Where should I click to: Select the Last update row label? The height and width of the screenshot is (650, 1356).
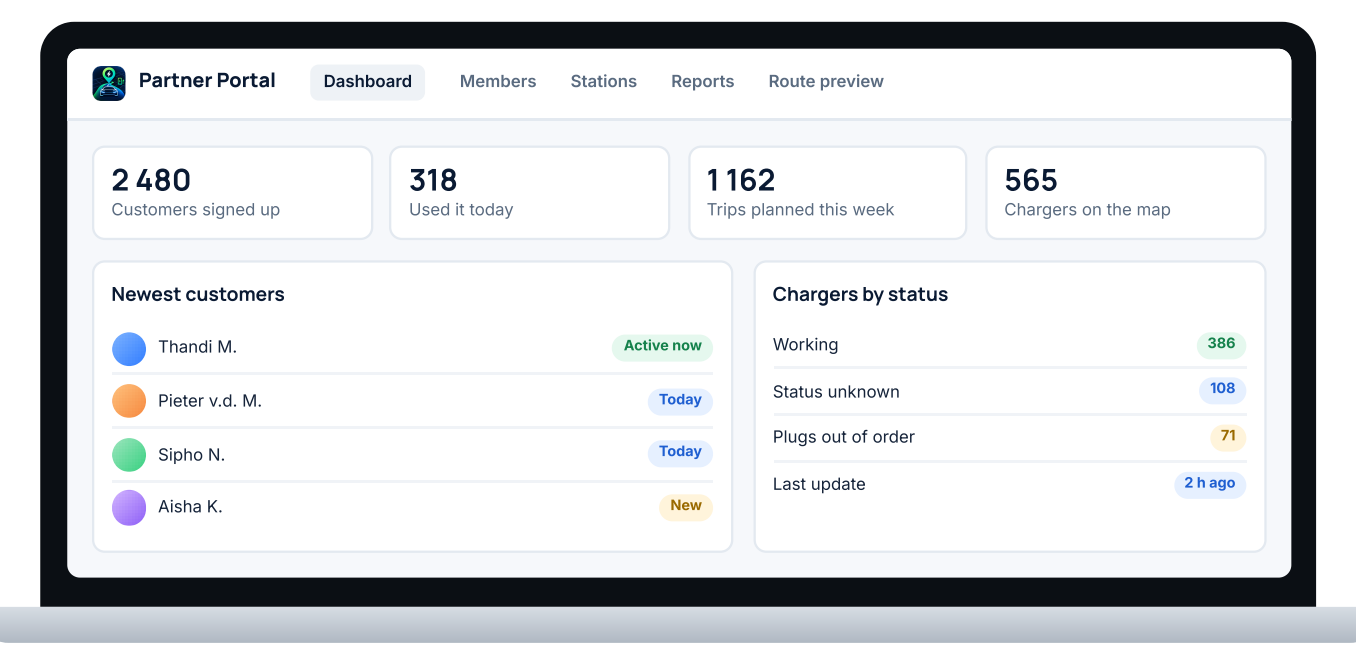[819, 484]
